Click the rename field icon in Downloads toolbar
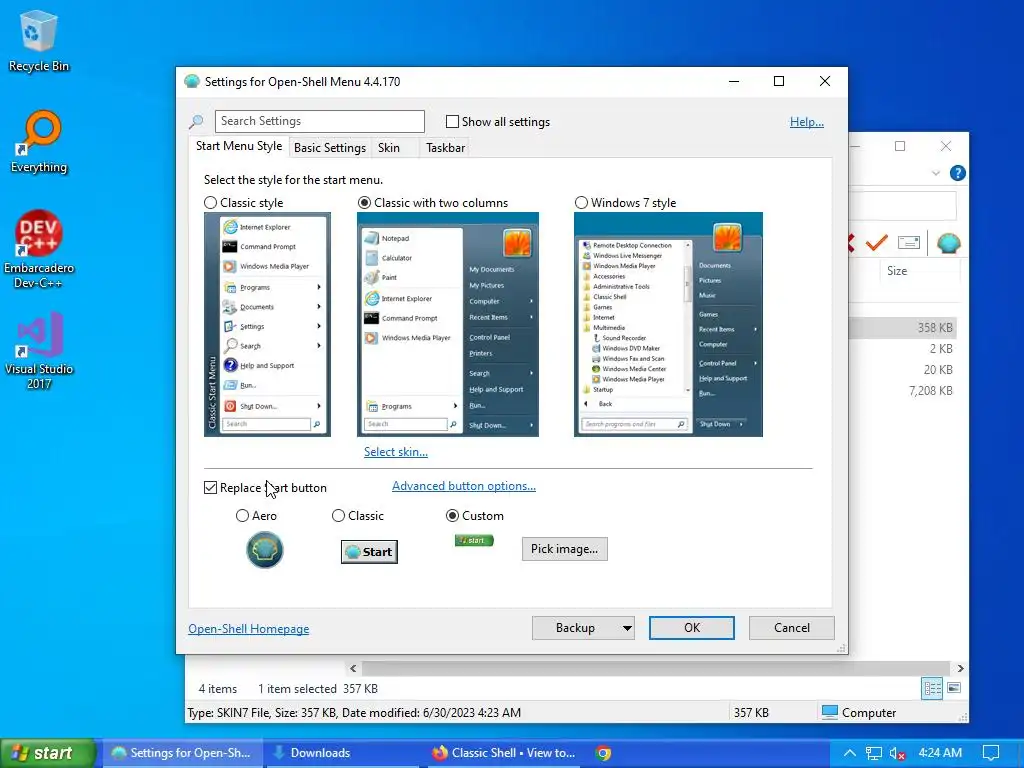Screen dimensions: 1024x768 pos(909,243)
